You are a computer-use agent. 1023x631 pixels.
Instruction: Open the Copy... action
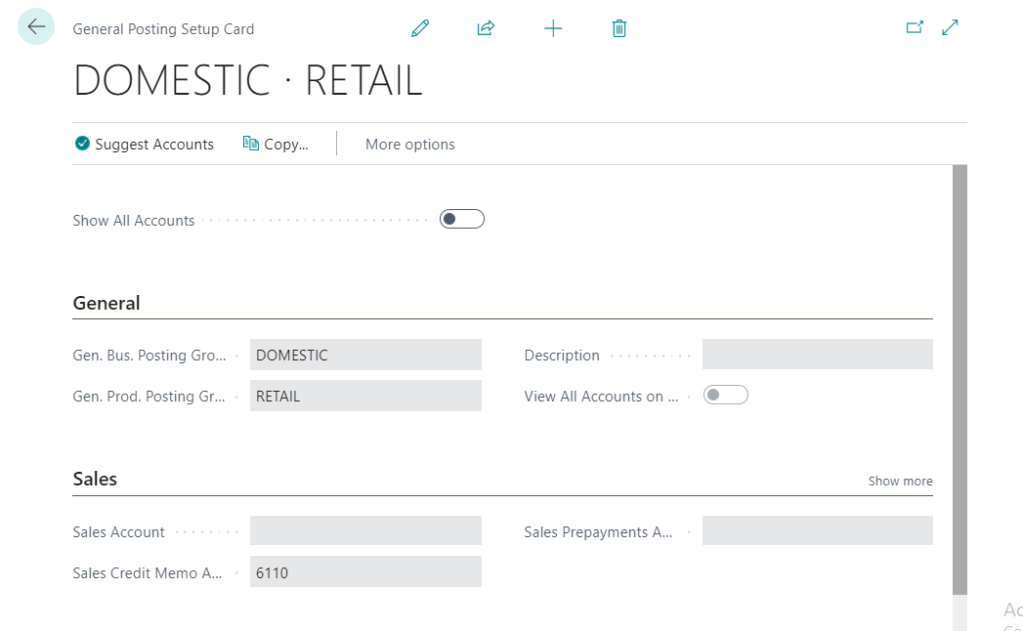276,144
